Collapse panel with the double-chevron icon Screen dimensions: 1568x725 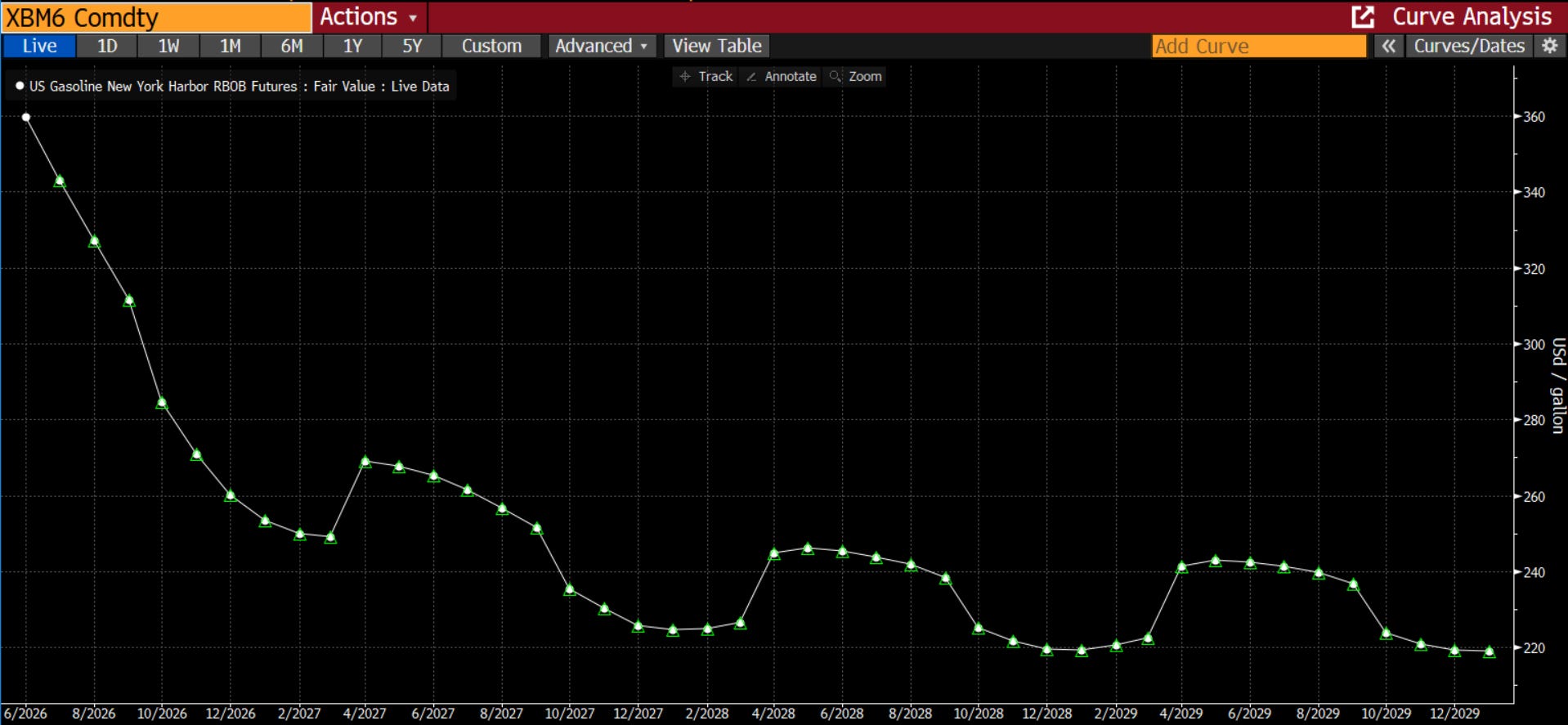click(1388, 46)
